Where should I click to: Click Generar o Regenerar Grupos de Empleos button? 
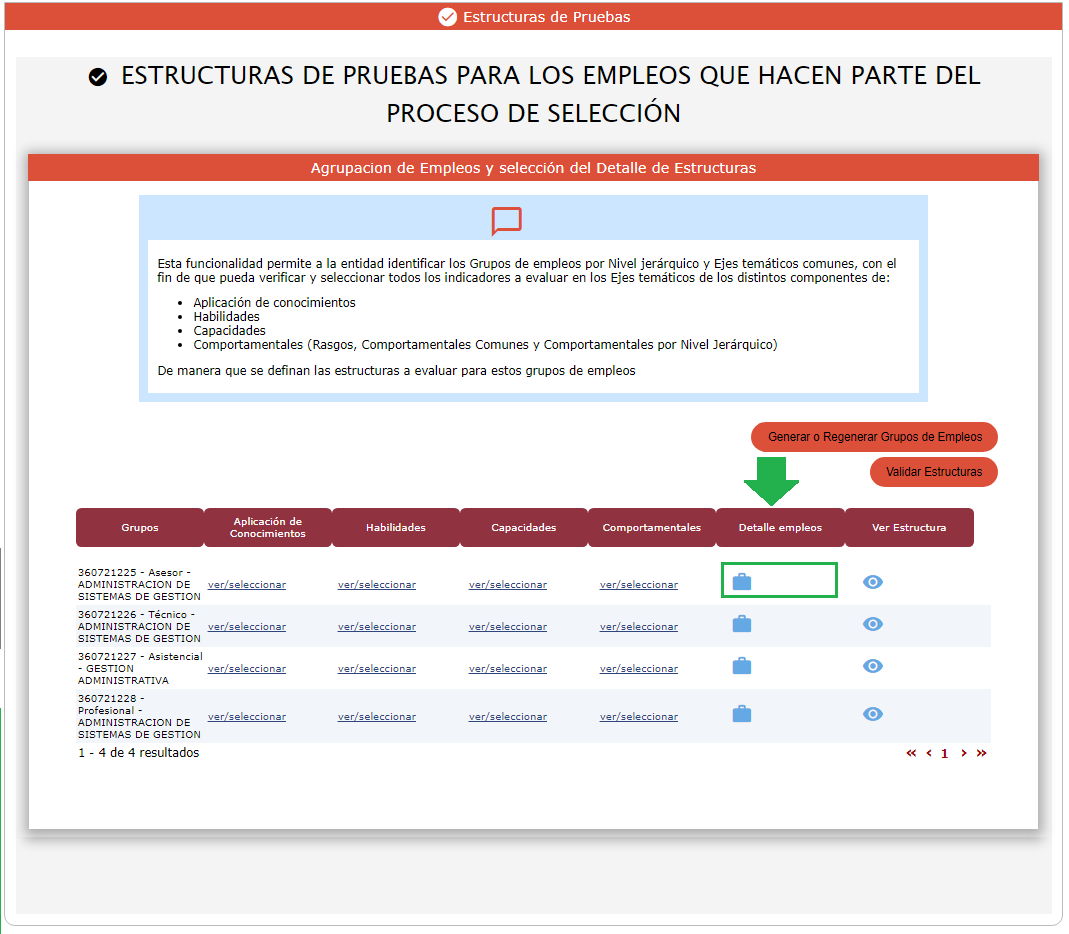click(x=874, y=437)
